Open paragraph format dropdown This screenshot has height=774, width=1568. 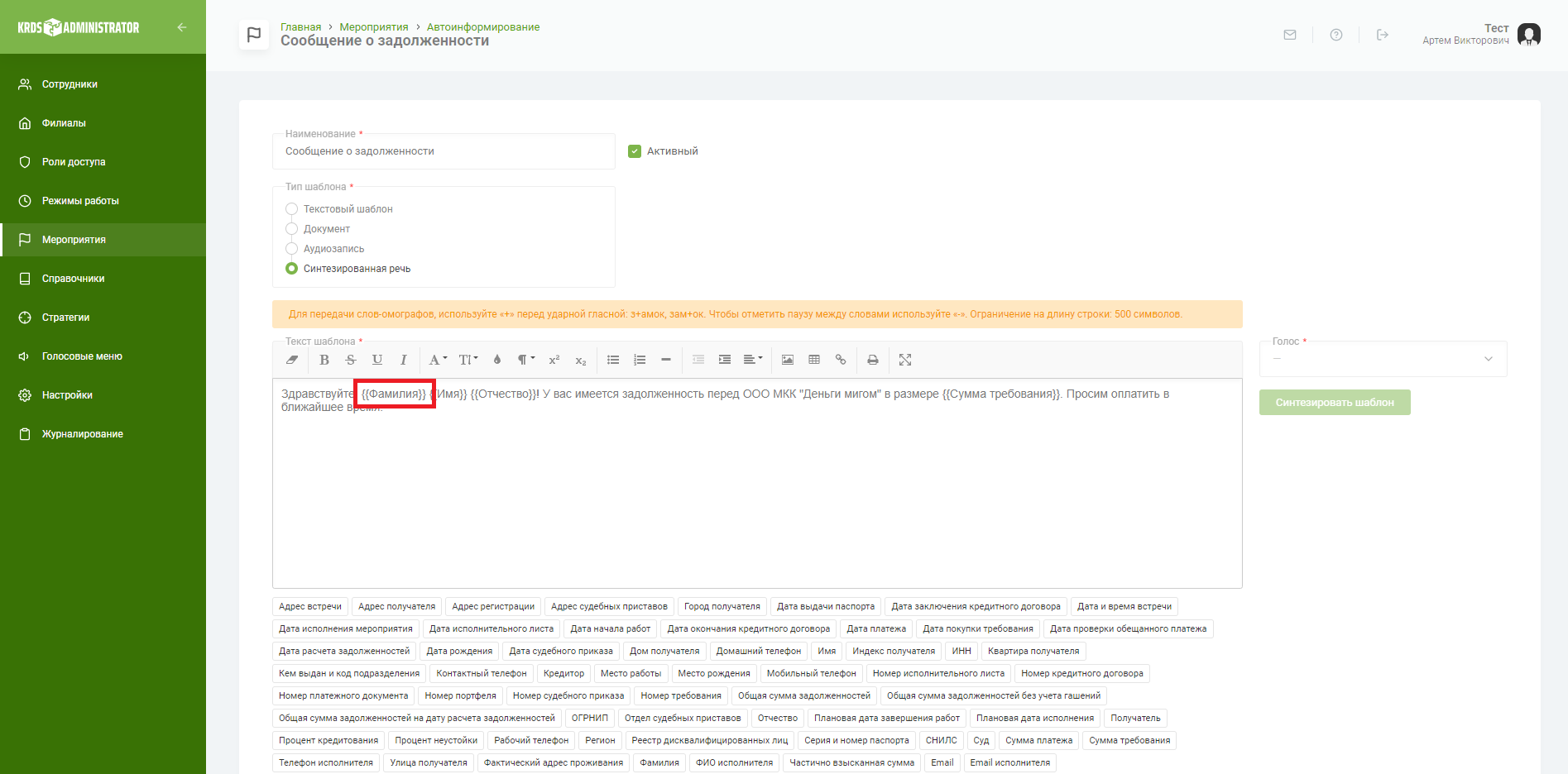pos(526,360)
